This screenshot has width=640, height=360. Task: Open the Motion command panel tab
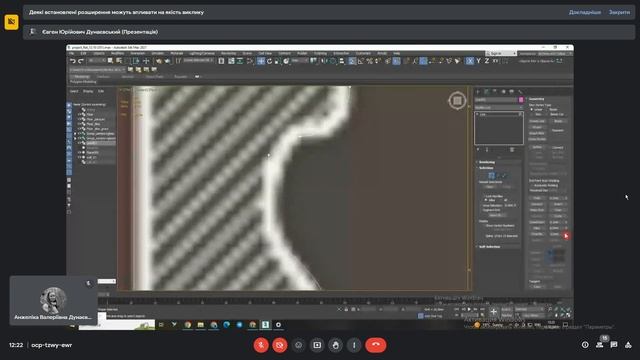[x=503, y=91]
